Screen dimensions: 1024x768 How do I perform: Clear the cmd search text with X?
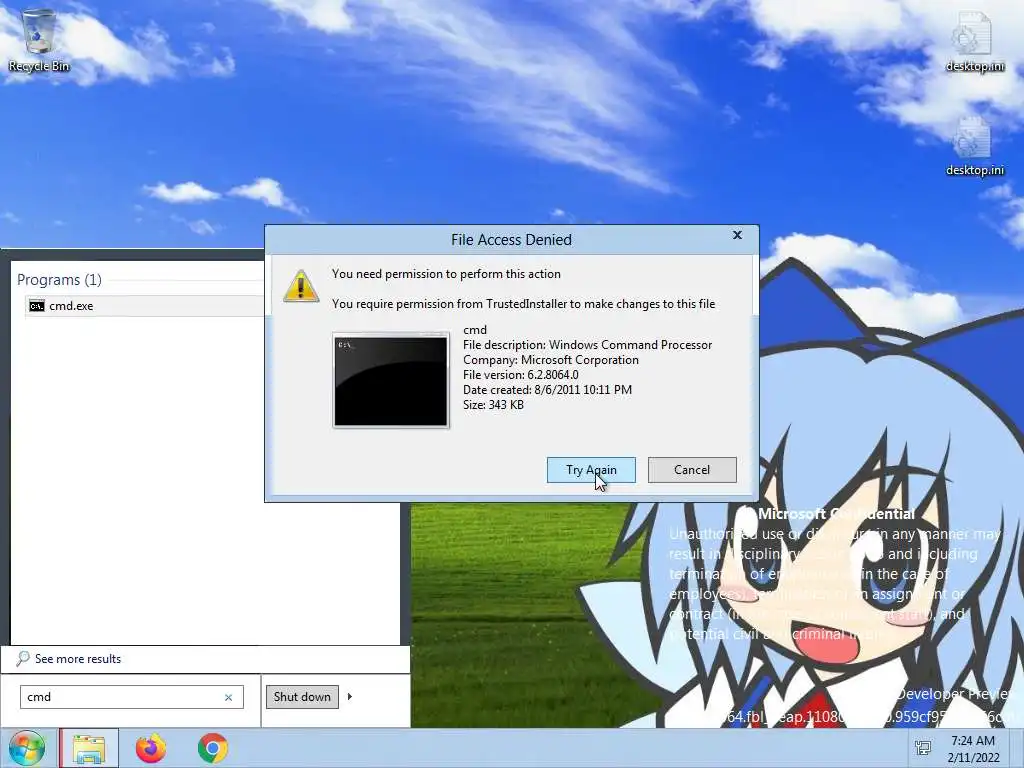229,697
